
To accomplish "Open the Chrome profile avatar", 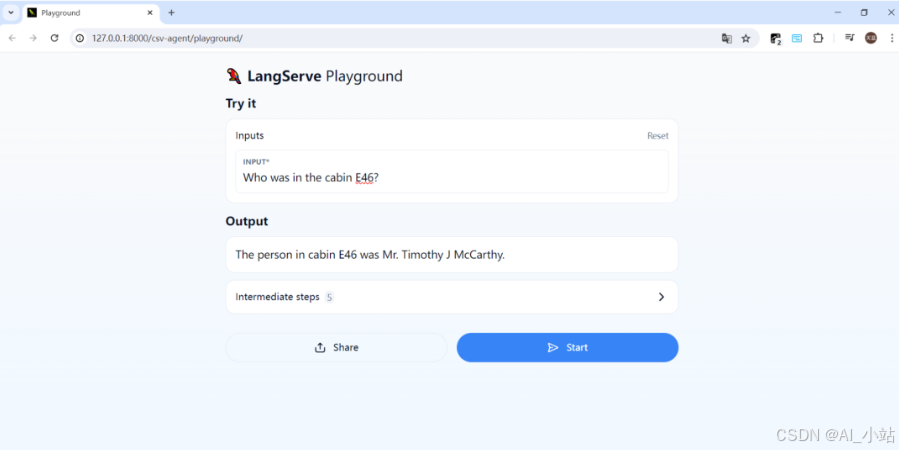I will (x=871, y=38).
